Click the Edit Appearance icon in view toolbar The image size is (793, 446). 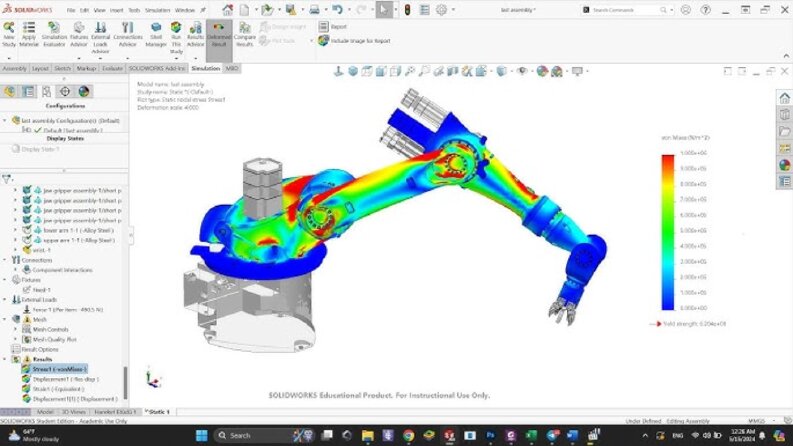[542, 71]
